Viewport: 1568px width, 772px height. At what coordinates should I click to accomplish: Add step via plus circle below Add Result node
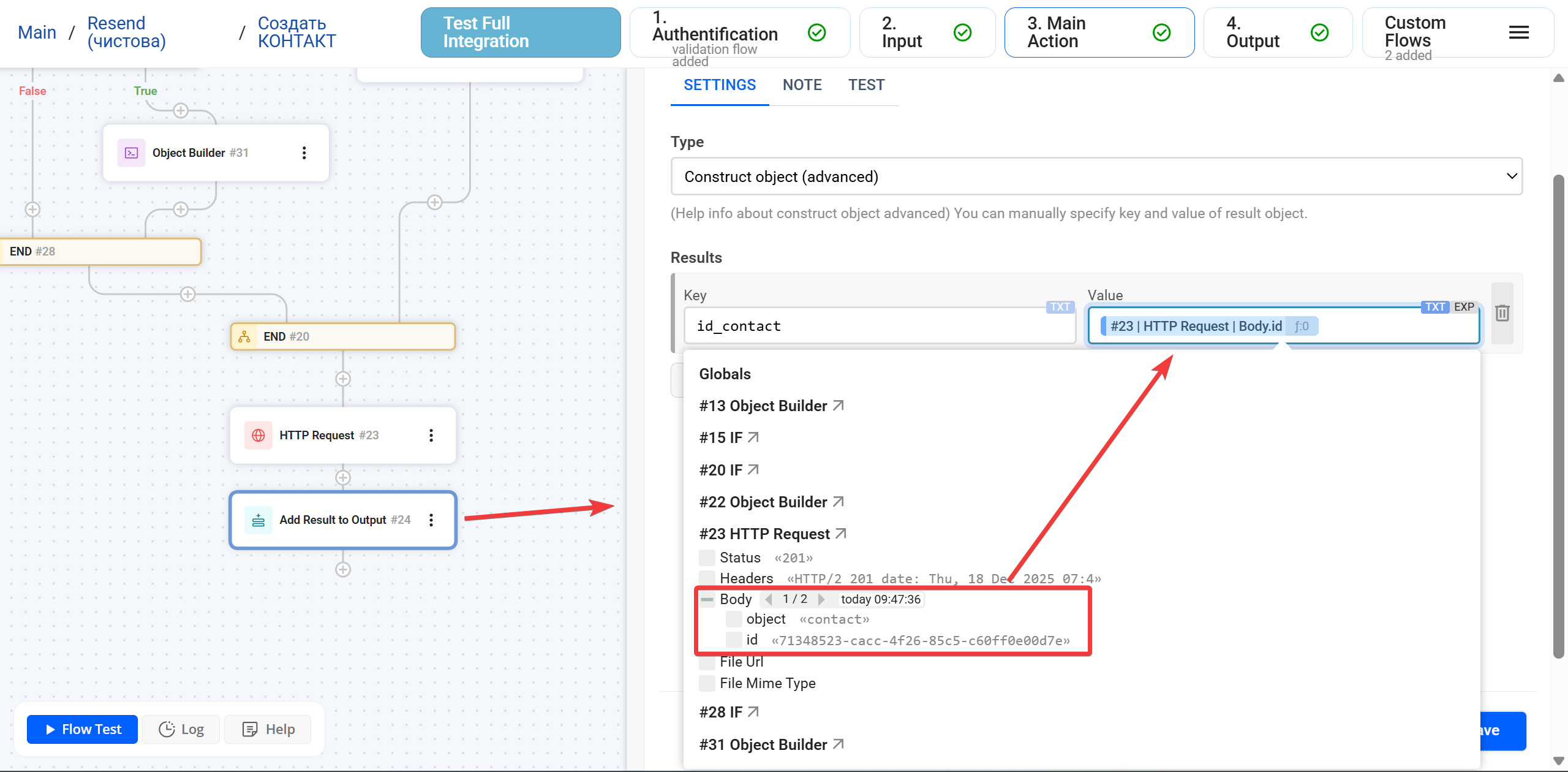[x=343, y=570]
